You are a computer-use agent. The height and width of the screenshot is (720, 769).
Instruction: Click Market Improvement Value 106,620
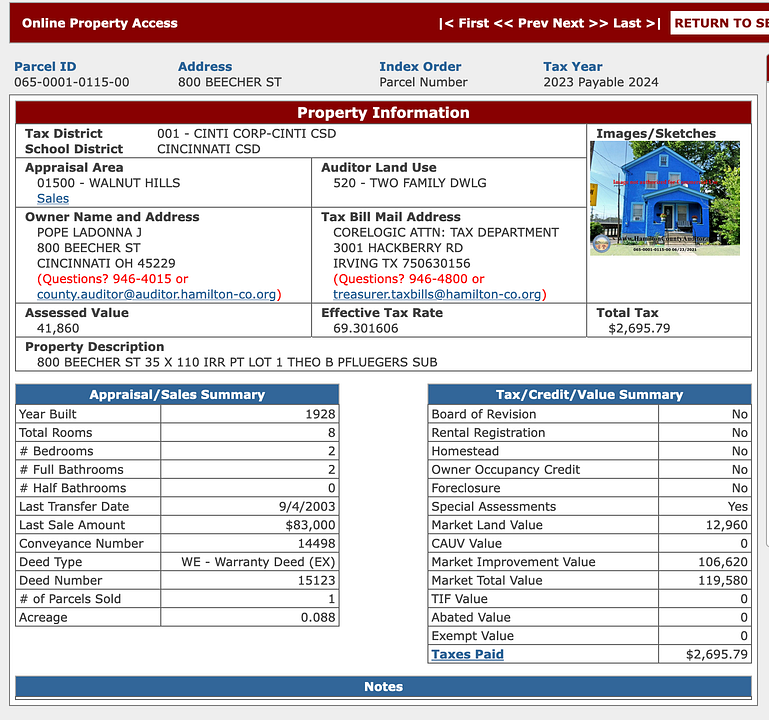click(723, 562)
